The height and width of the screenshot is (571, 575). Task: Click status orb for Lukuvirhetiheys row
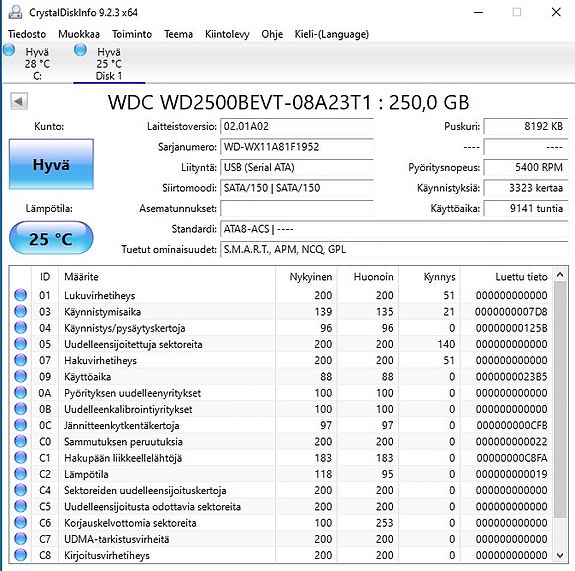click(x=21, y=295)
